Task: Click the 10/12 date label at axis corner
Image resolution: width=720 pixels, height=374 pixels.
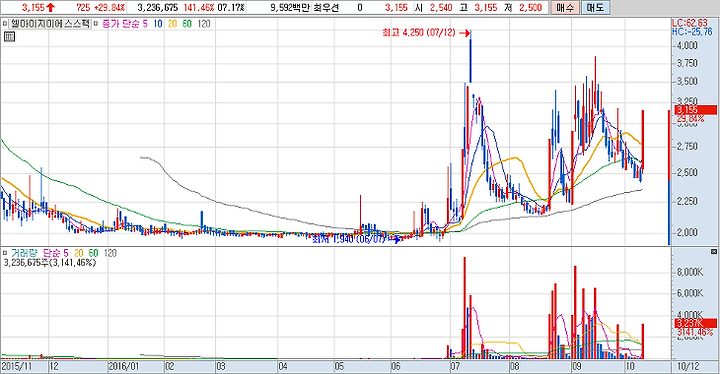Action: click(688, 367)
